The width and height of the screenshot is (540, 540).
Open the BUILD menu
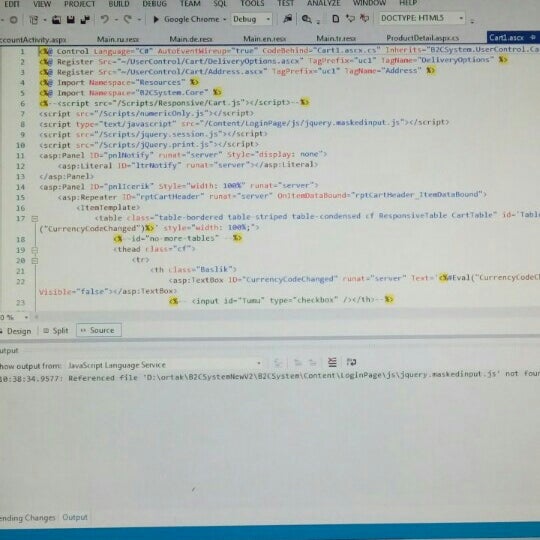click(119, 4)
